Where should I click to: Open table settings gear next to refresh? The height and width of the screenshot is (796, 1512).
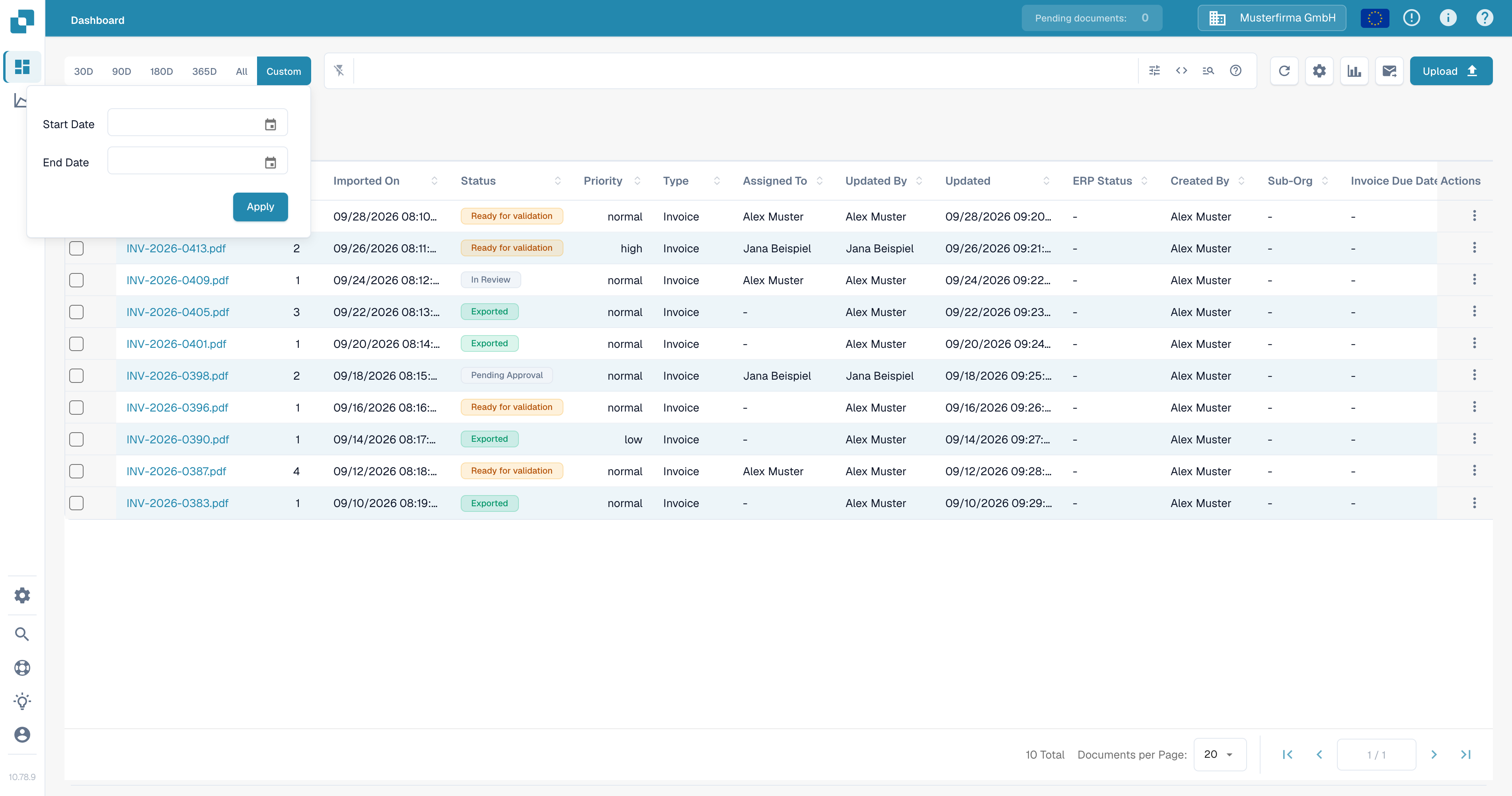[x=1319, y=71]
